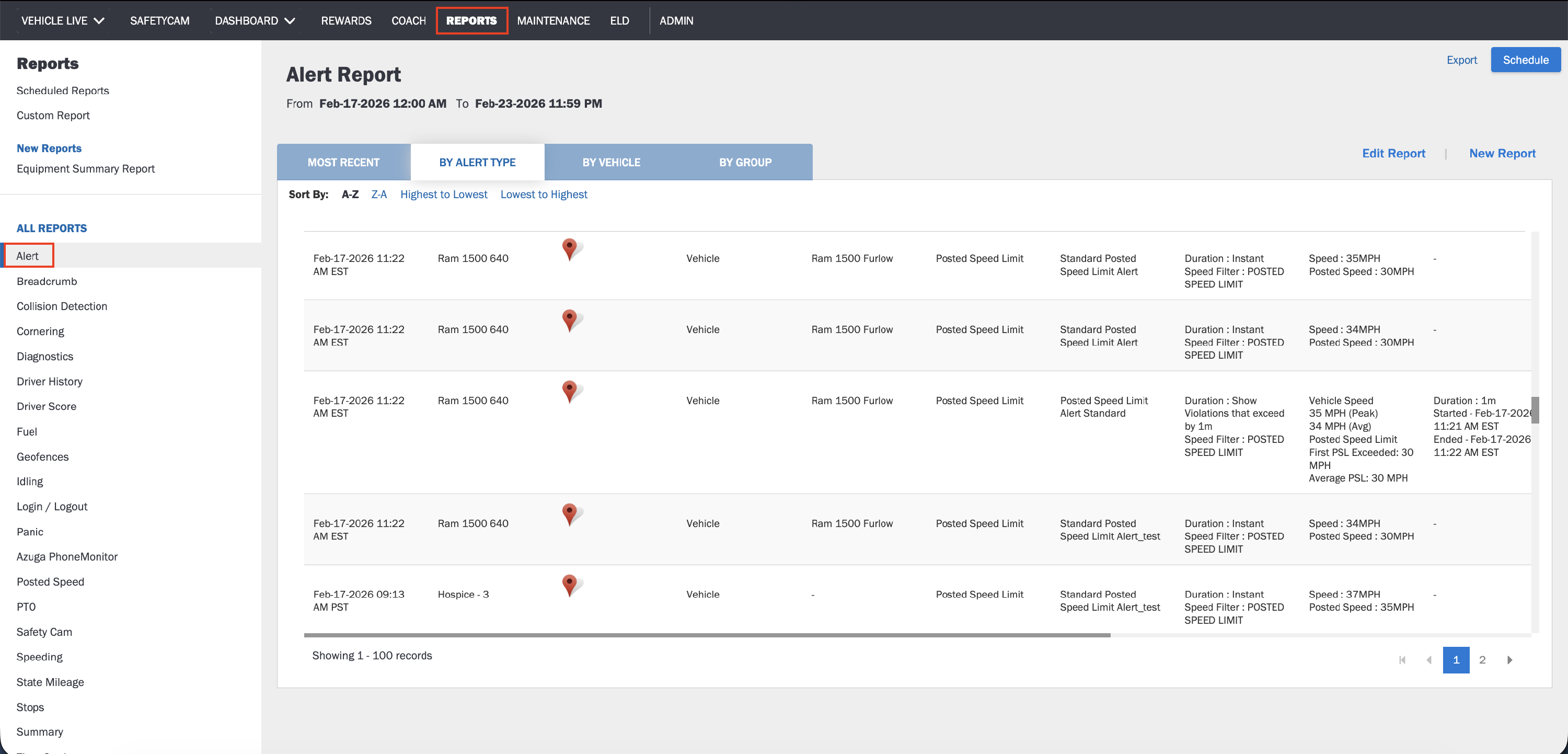
Task: Go to page 2 of results
Action: click(x=1482, y=659)
